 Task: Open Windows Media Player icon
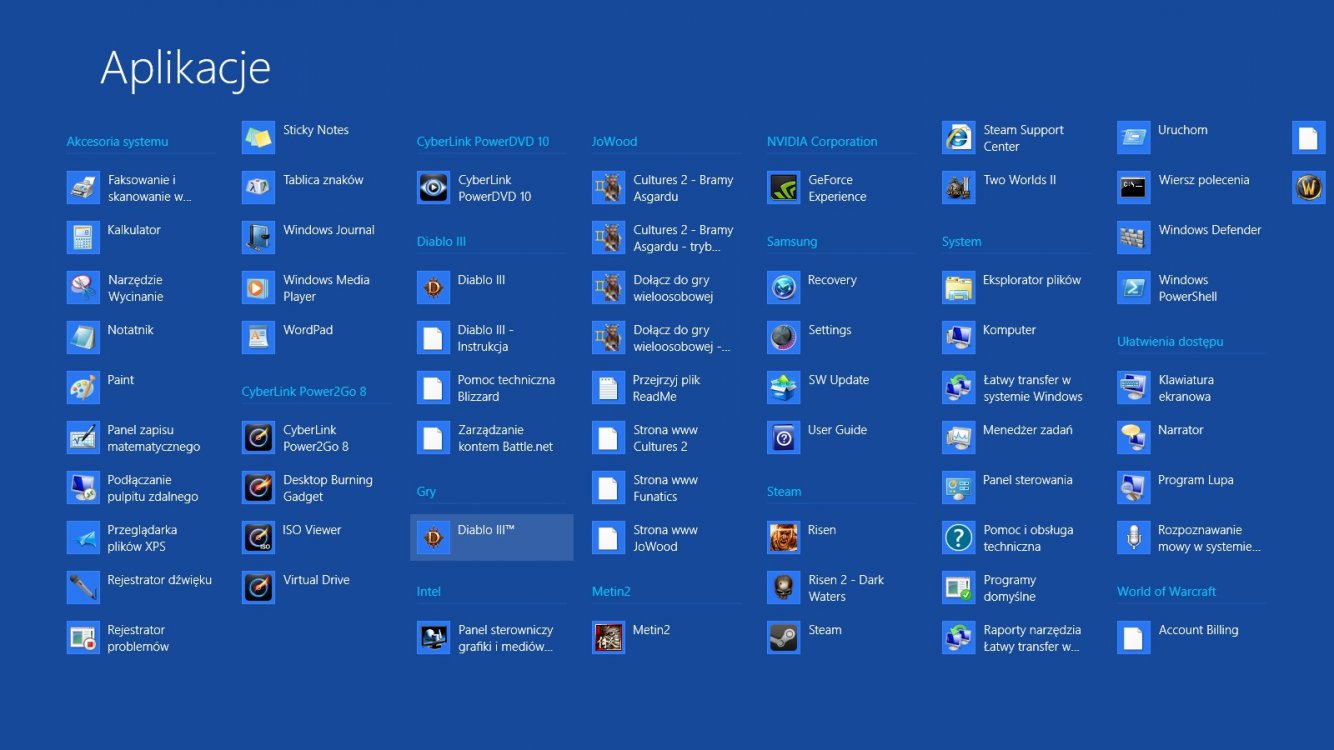point(258,288)
